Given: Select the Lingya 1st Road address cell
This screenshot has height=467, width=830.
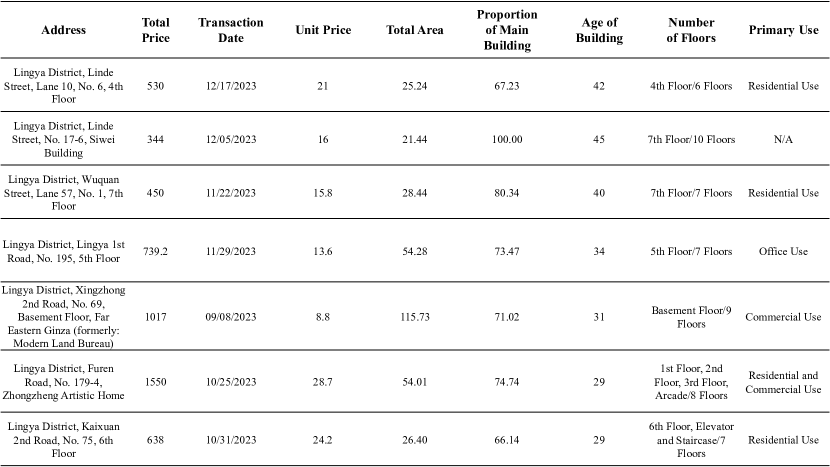Looking at the screenshot, I should point(63,251).
